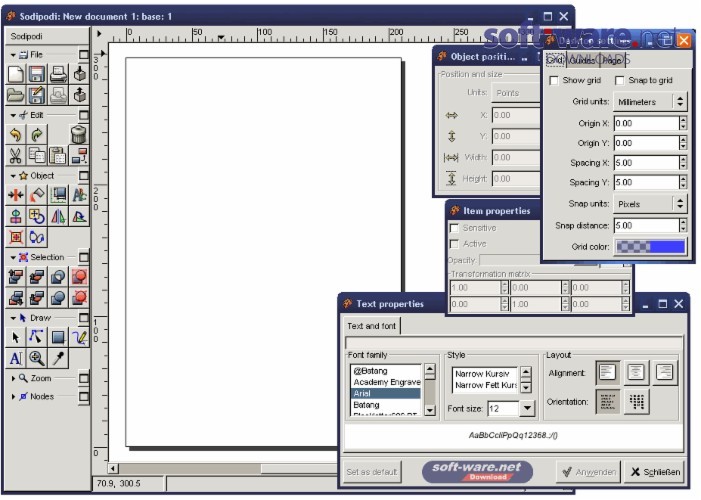
Task: Open the Grid units Millimeters dropdown
Action: [650, 102]
